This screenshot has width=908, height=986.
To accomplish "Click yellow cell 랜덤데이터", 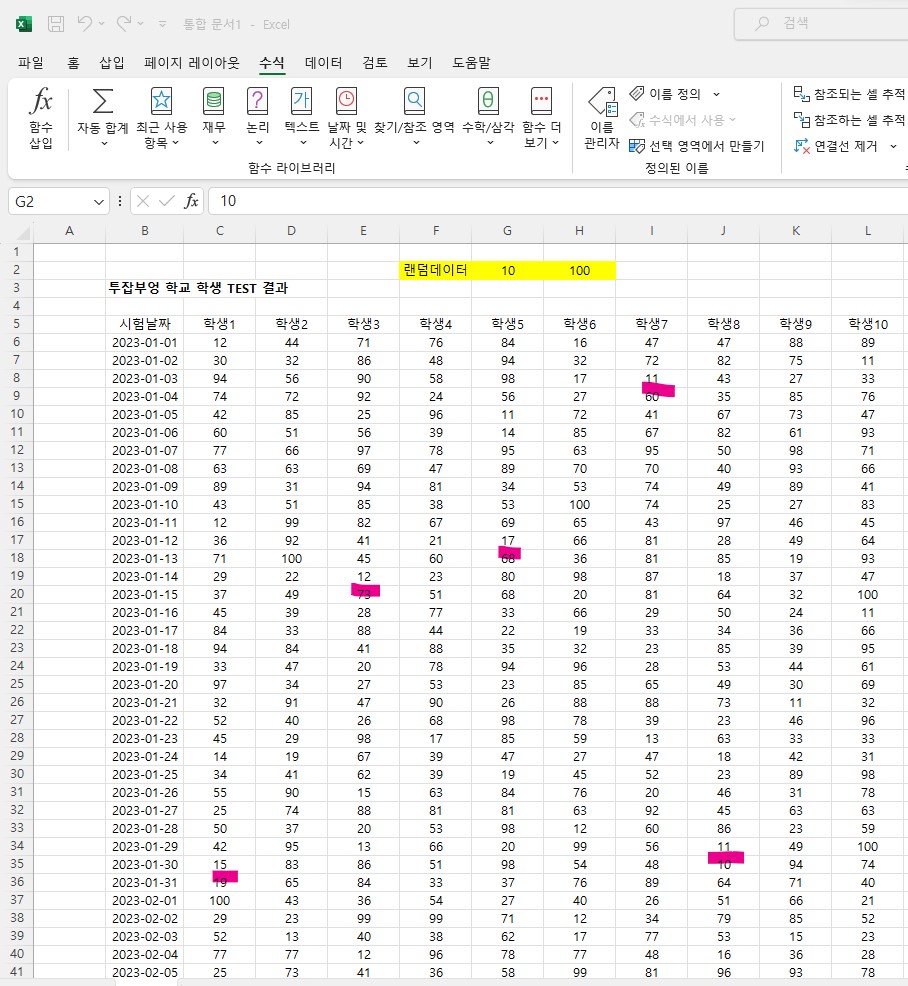I will 435,270.
